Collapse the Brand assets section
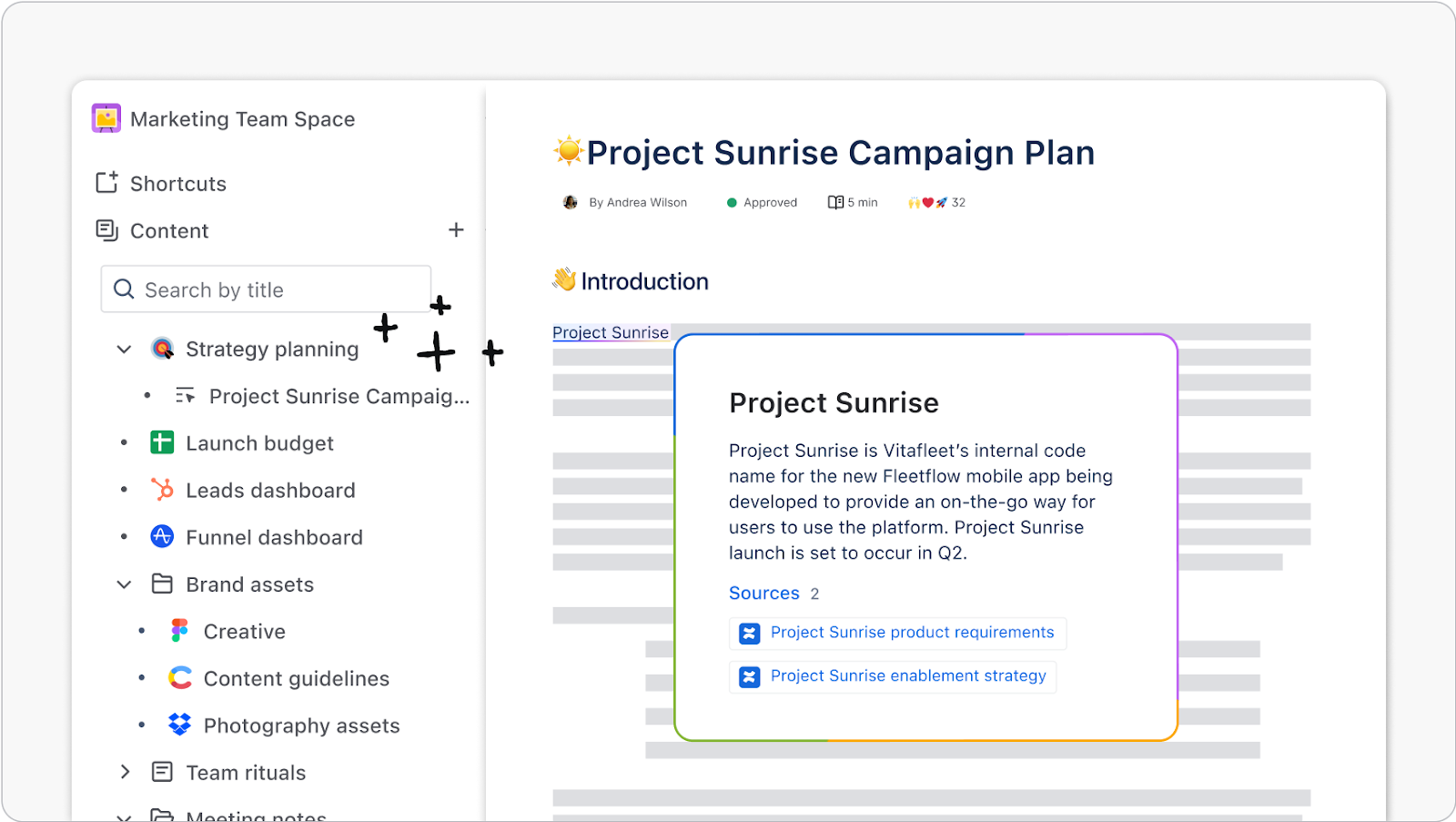Screen dimensions: 1456x822 point(124,584)
